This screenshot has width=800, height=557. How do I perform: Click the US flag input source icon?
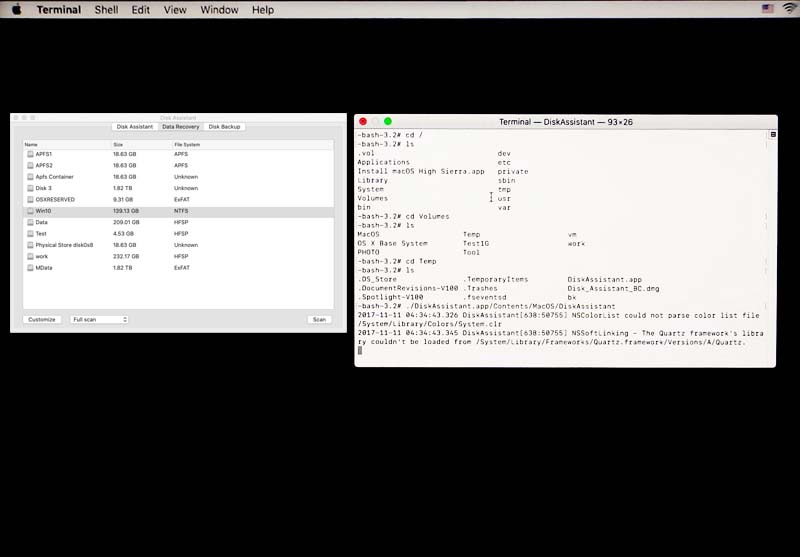pos(767,9)
